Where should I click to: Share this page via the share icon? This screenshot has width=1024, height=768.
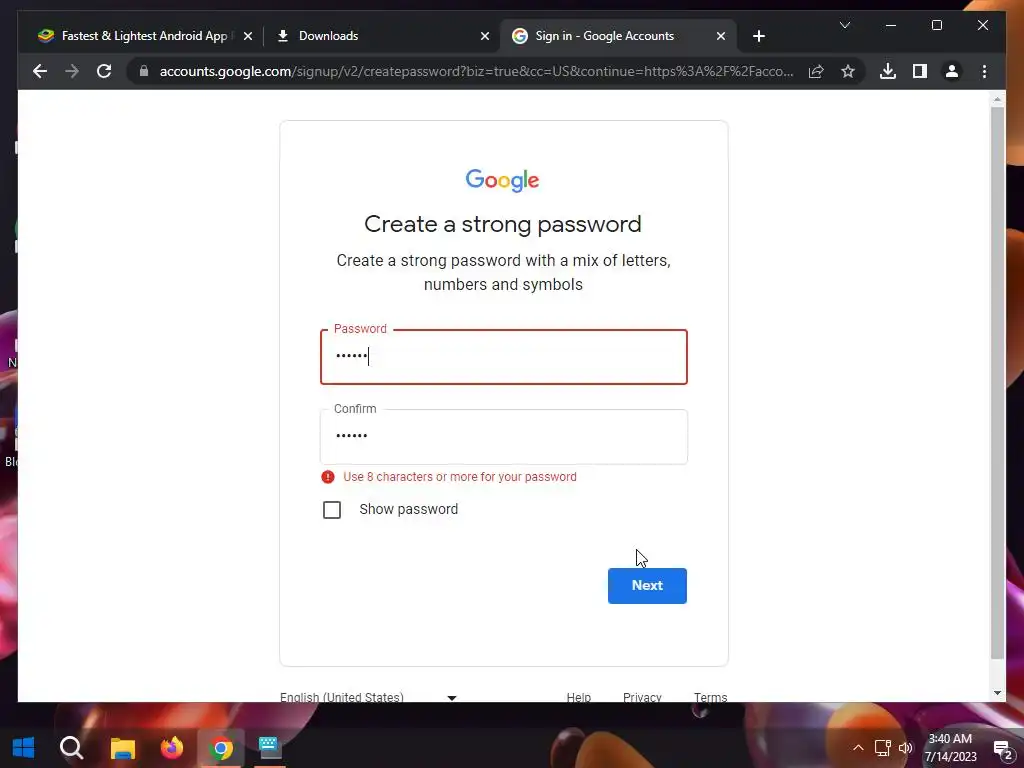tap(816, 71)
